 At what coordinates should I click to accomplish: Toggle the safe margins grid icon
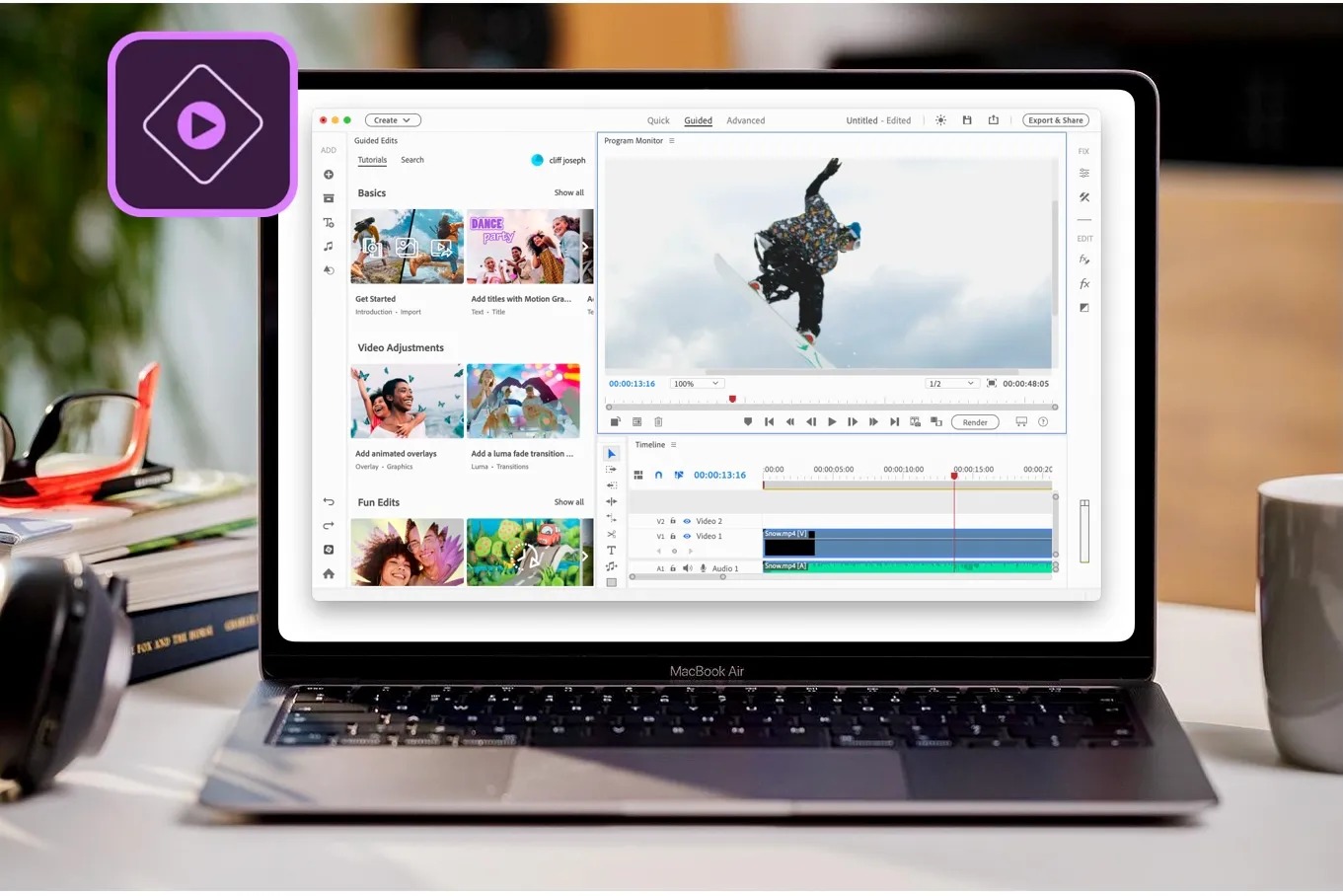(x=636, y=422)
